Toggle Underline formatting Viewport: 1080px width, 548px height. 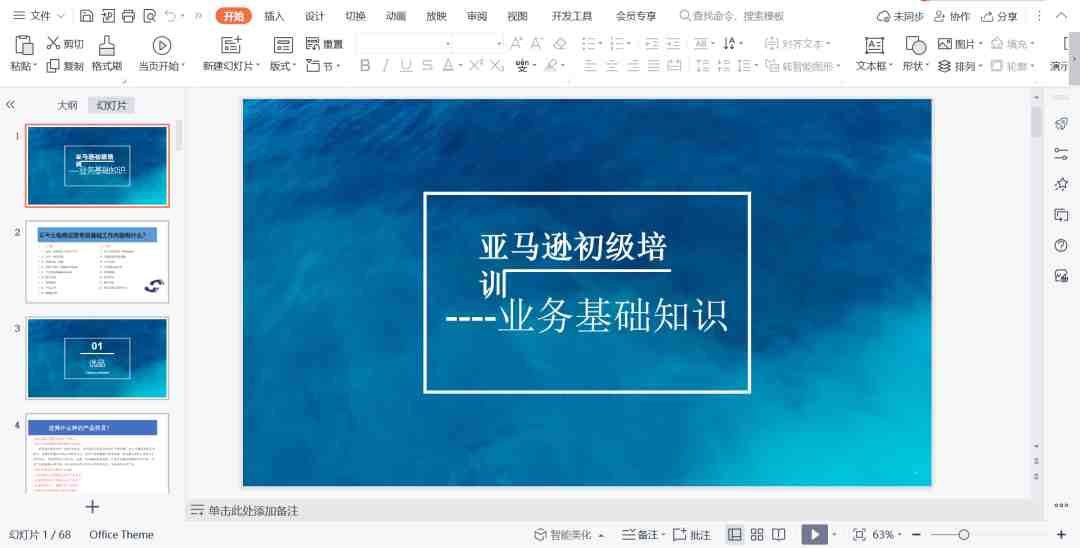[406, 65]
